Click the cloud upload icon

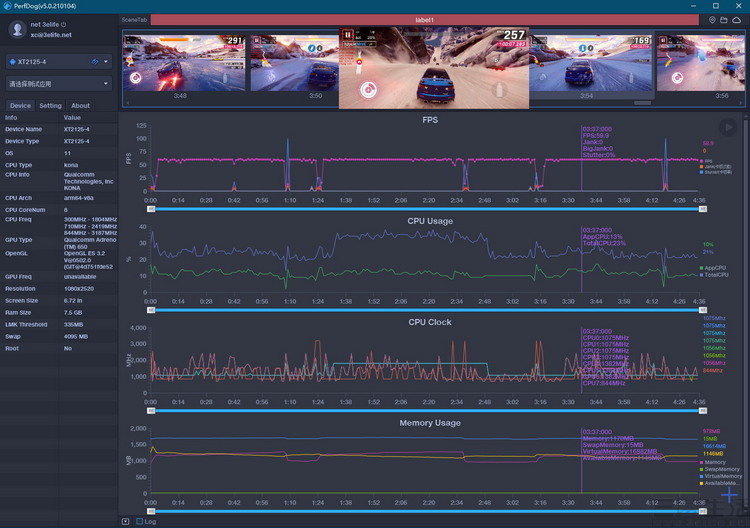tap(737, 19)
